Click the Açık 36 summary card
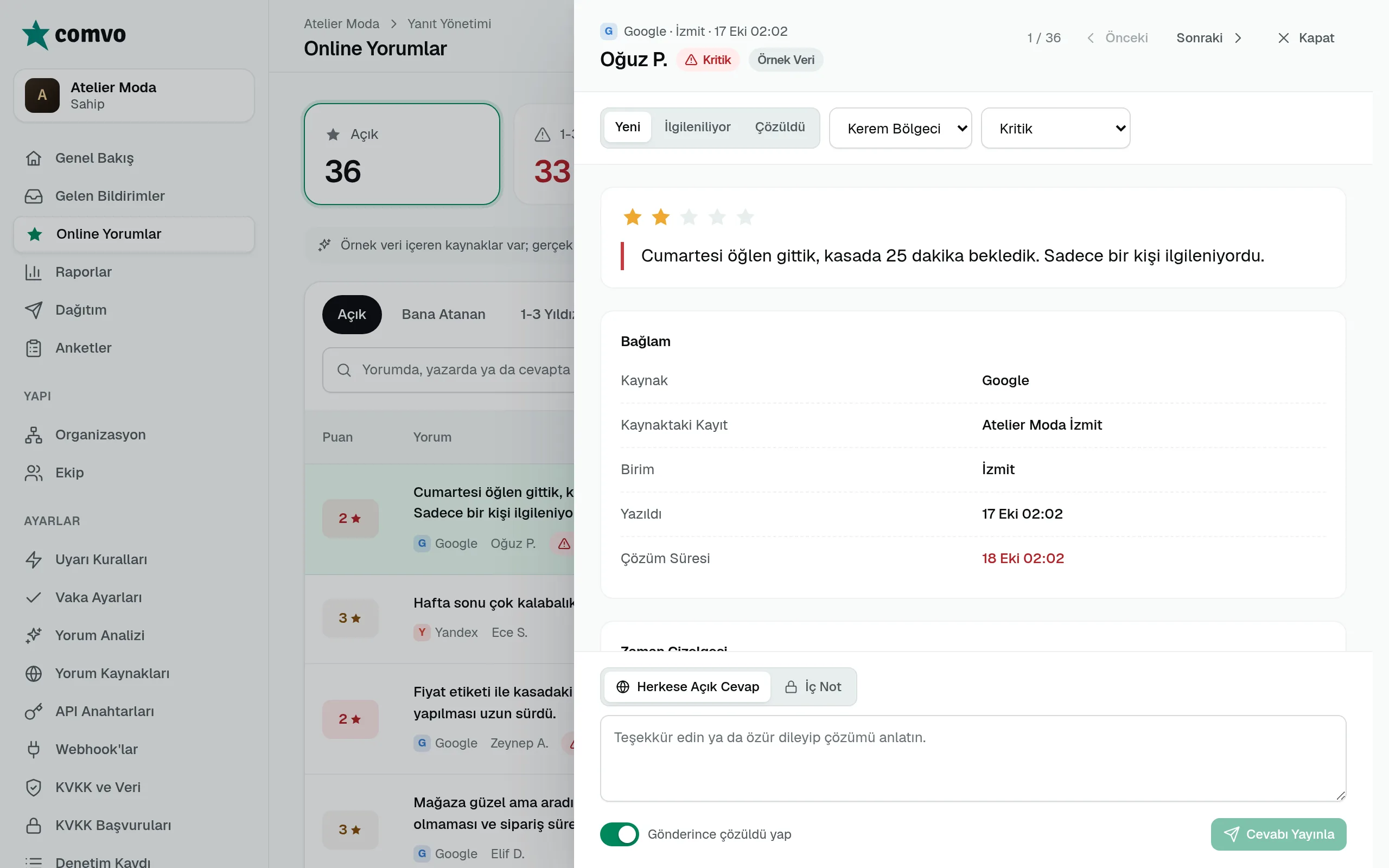The image size is (1389, 868). tap(402, 154)
